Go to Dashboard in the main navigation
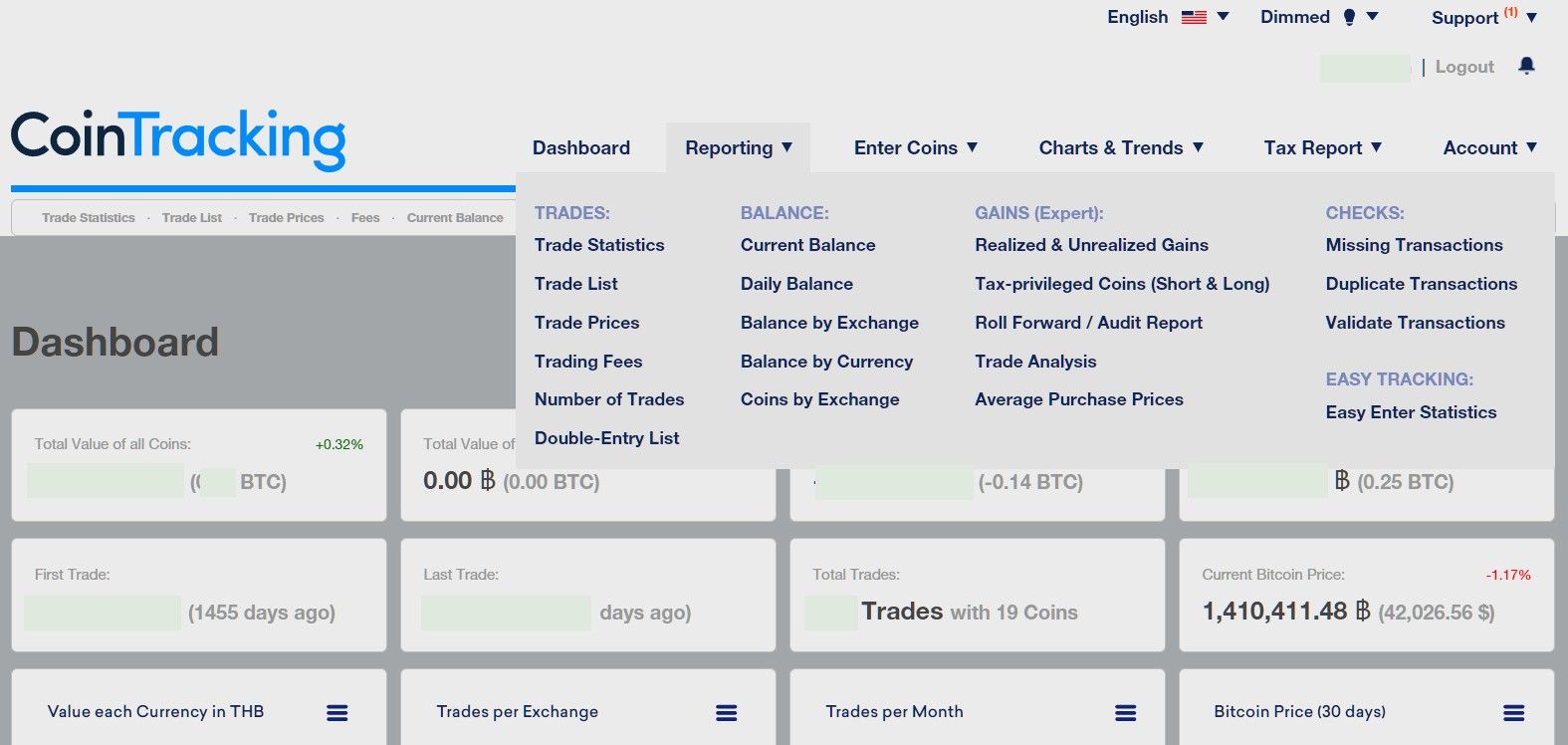This screenshot has height=745, width=1568. 581,147
